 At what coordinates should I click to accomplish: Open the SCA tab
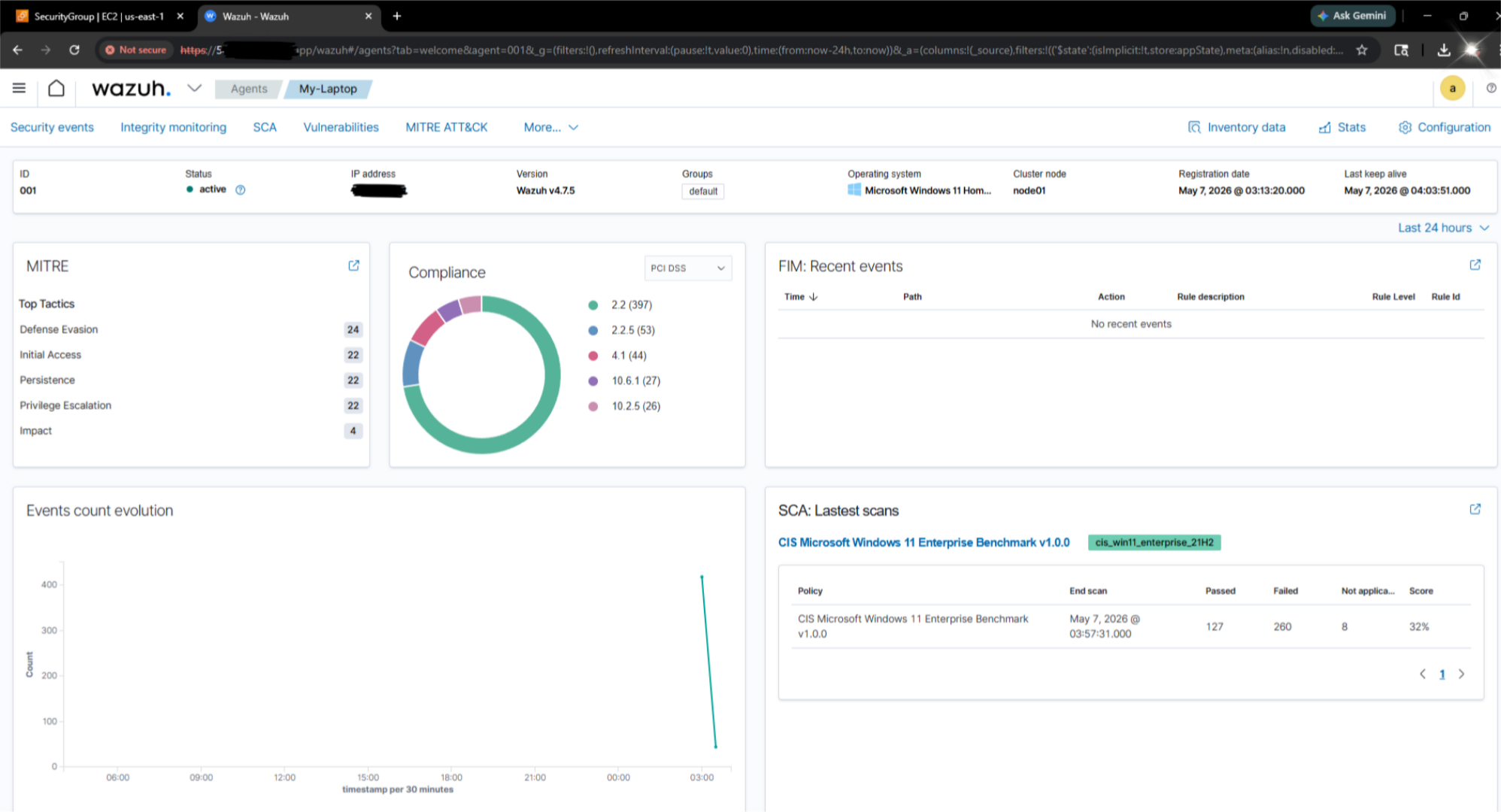[x=265, y=127]
